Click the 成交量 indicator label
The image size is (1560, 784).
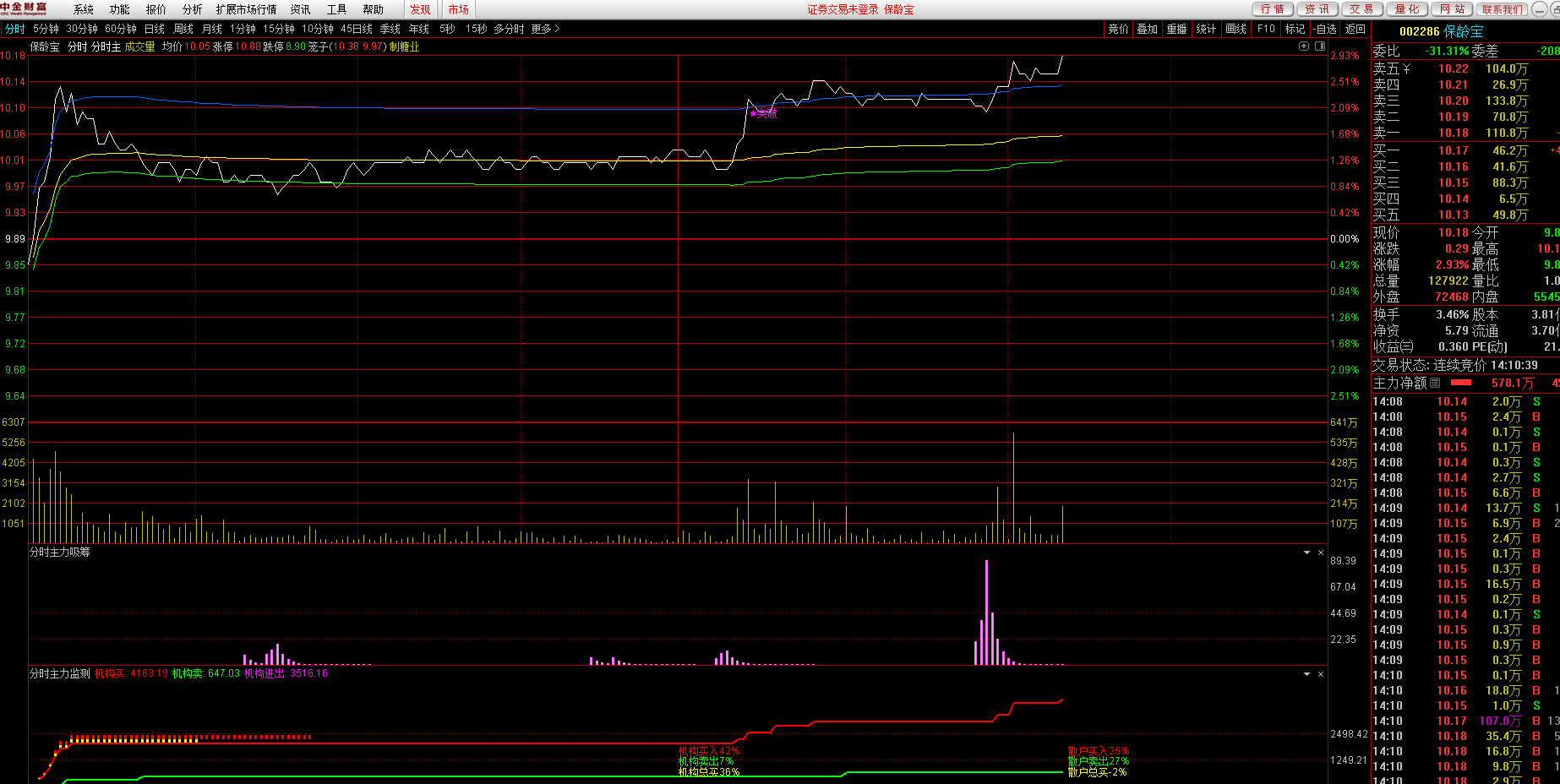tap(140, 47)
